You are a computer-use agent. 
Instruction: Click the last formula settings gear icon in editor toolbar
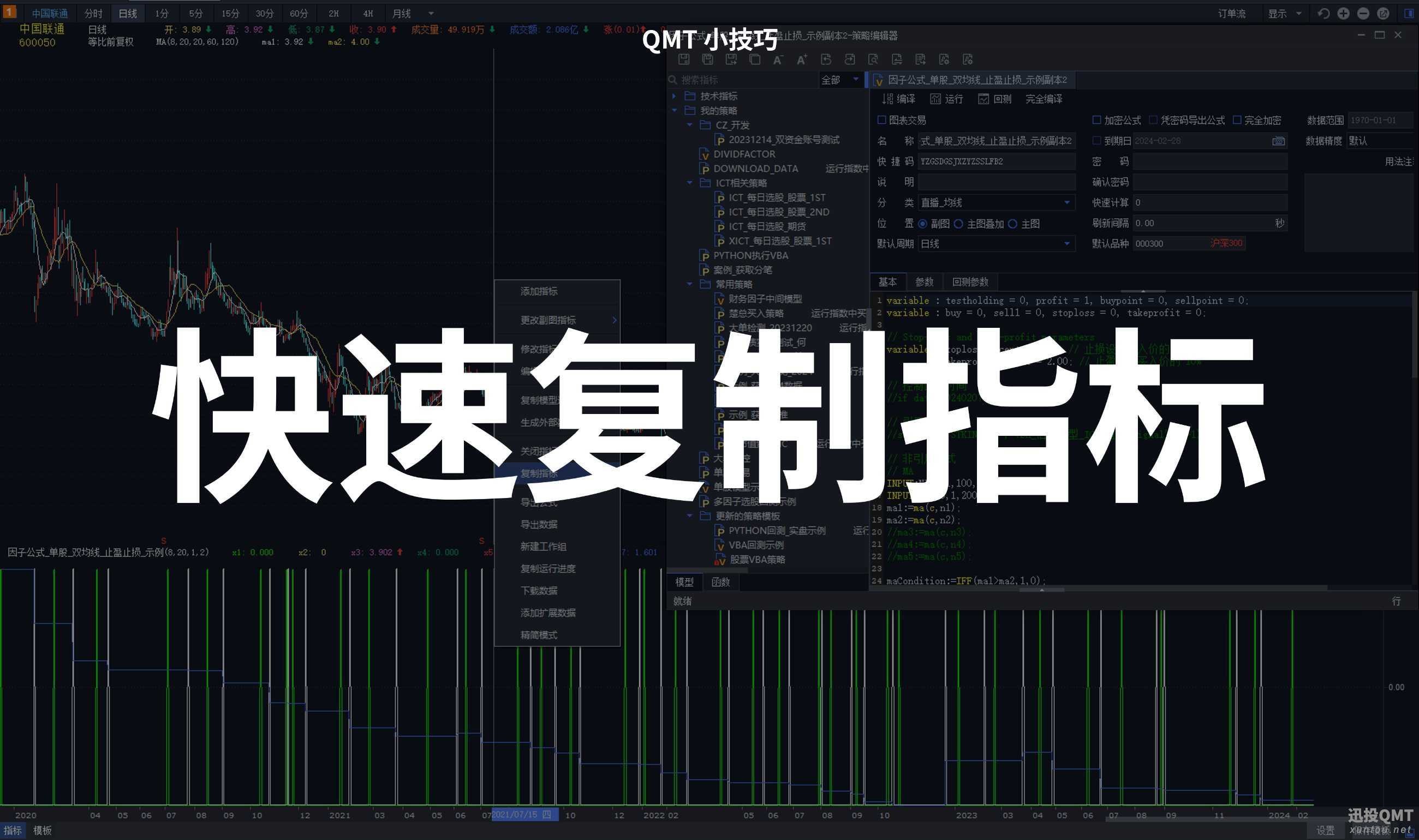968,59
